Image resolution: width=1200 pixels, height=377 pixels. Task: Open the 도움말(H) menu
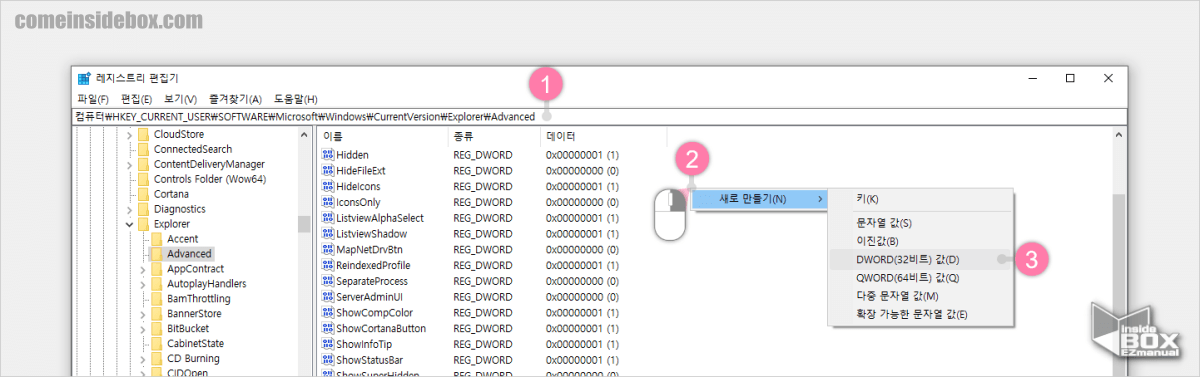pyautogui.click(x=296, y=99)
